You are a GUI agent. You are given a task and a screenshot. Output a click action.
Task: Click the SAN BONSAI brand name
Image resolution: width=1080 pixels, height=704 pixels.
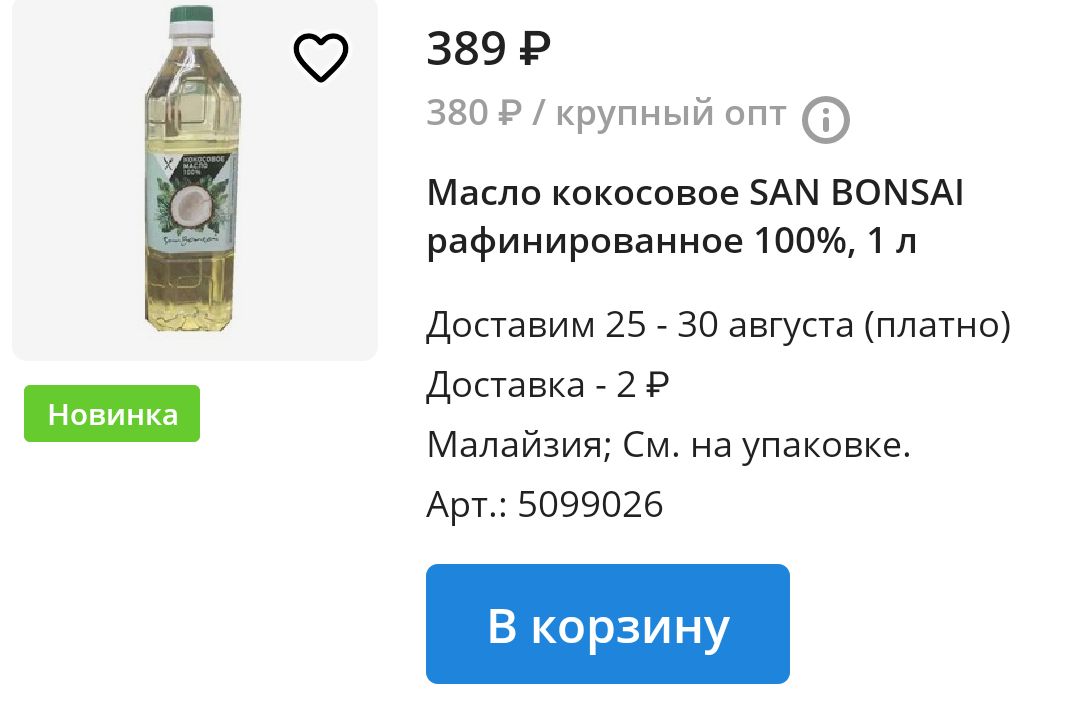856,193
